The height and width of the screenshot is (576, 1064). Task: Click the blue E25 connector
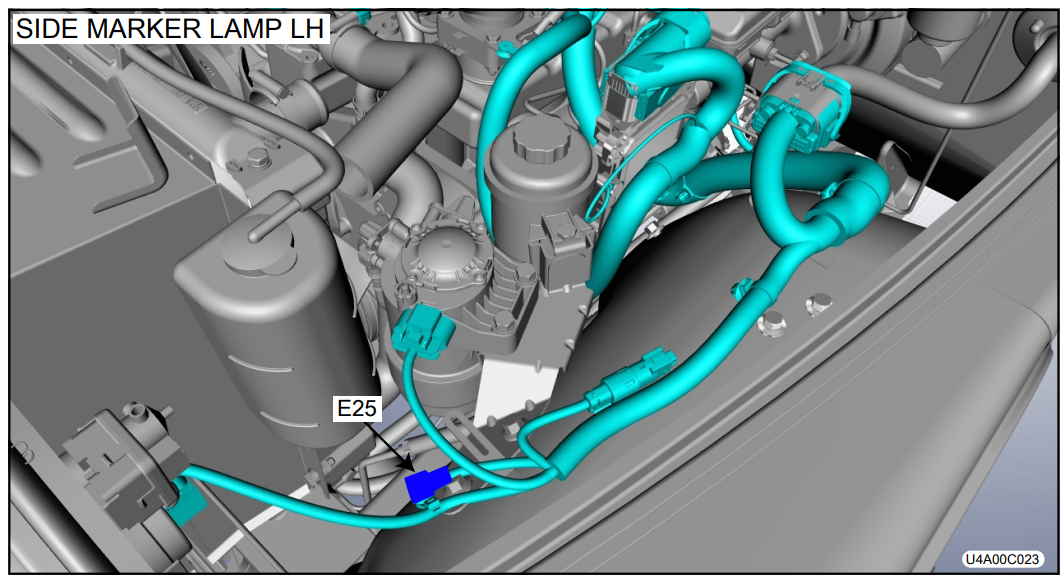(x=426, y=485)
